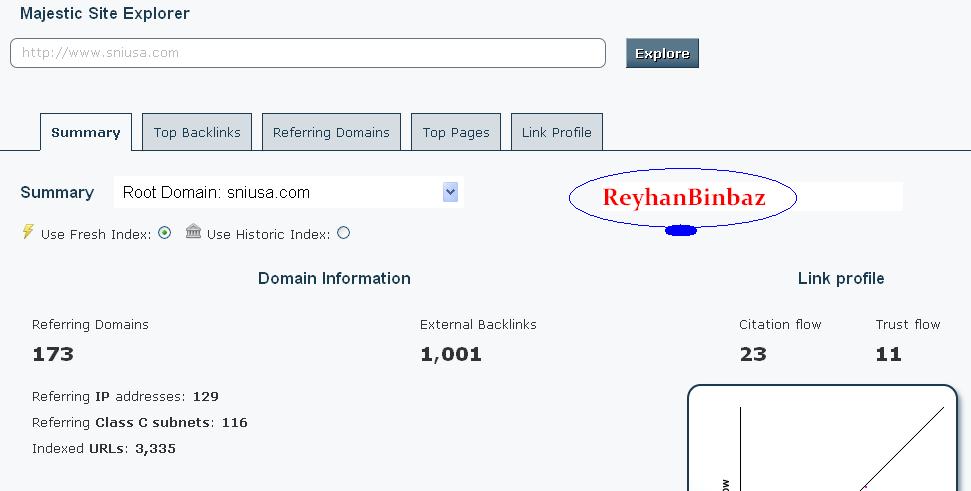971x491 pixels.
Task: Select the Use Historic Index radio button
Action: tap(344, 233)
